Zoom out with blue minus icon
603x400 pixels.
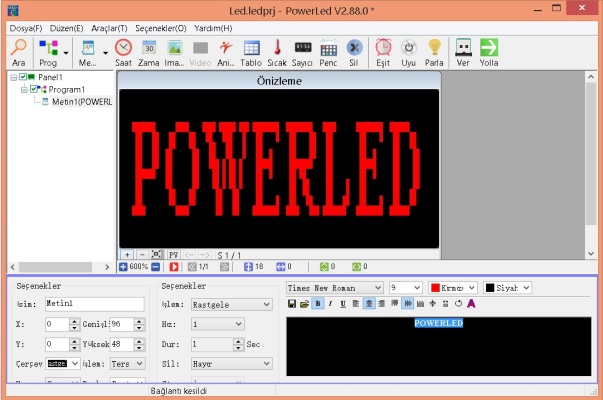(x=155, y=267)
